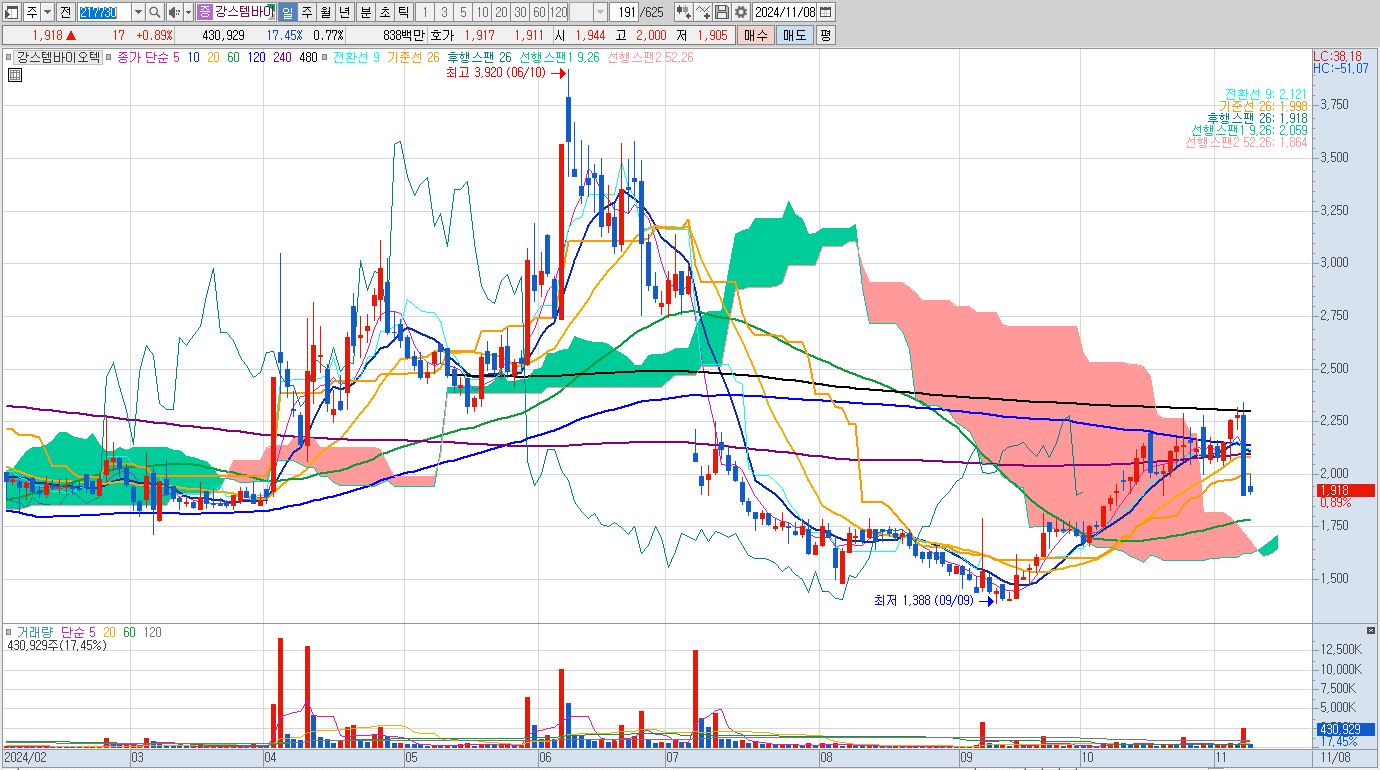Click the speaker sound icon

click(174, 12)
